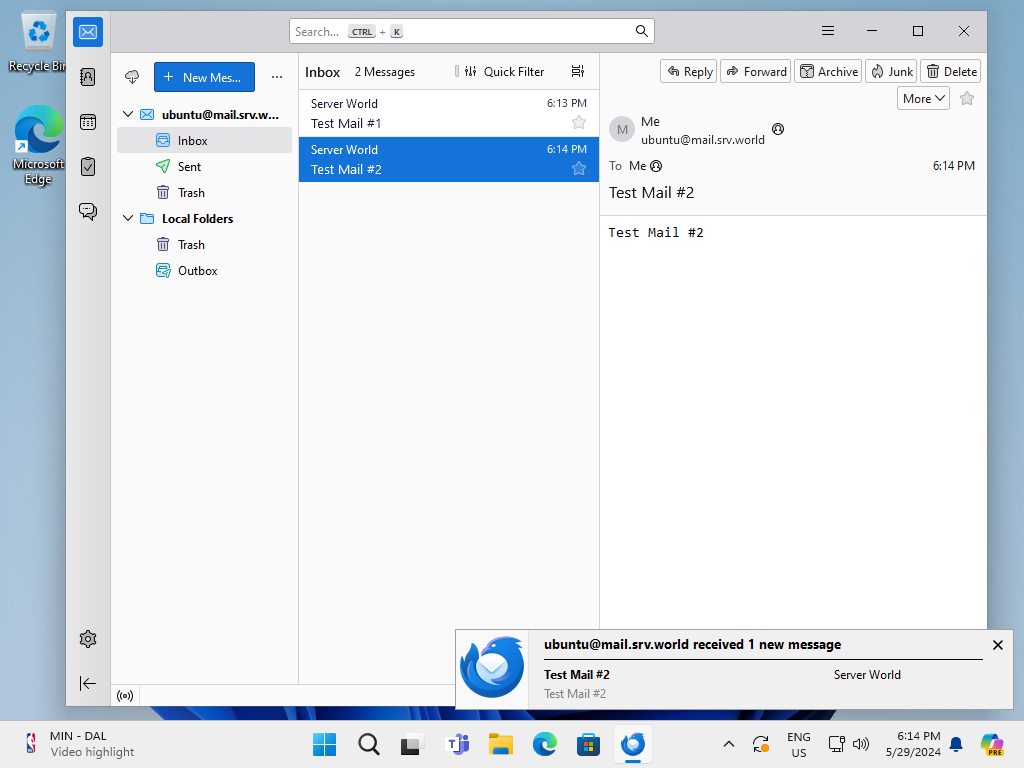Collapse the spaces toolbar
The image size is (1024, 768).
88,683
